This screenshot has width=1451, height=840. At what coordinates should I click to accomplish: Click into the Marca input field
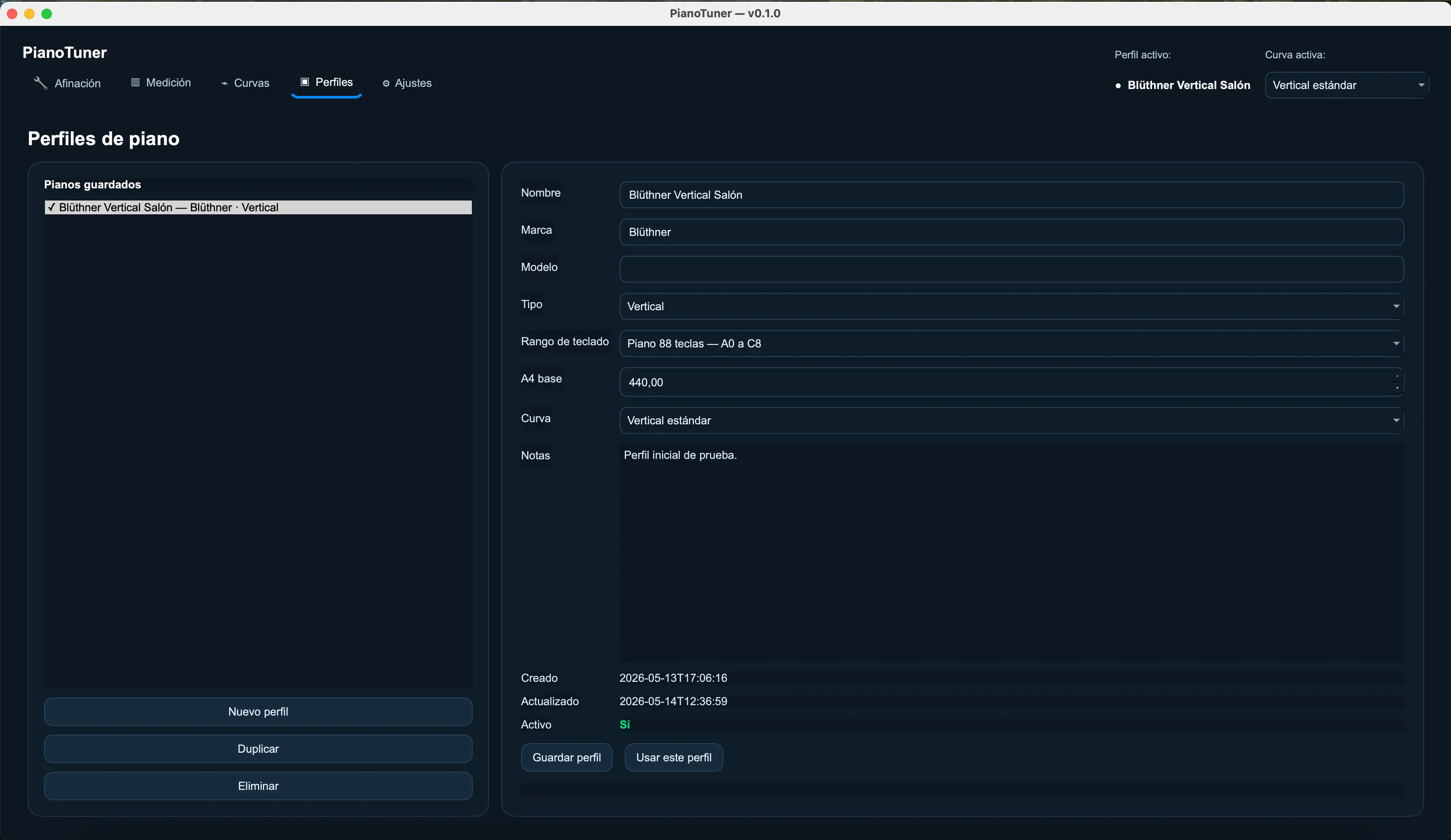coord(1011,232)
